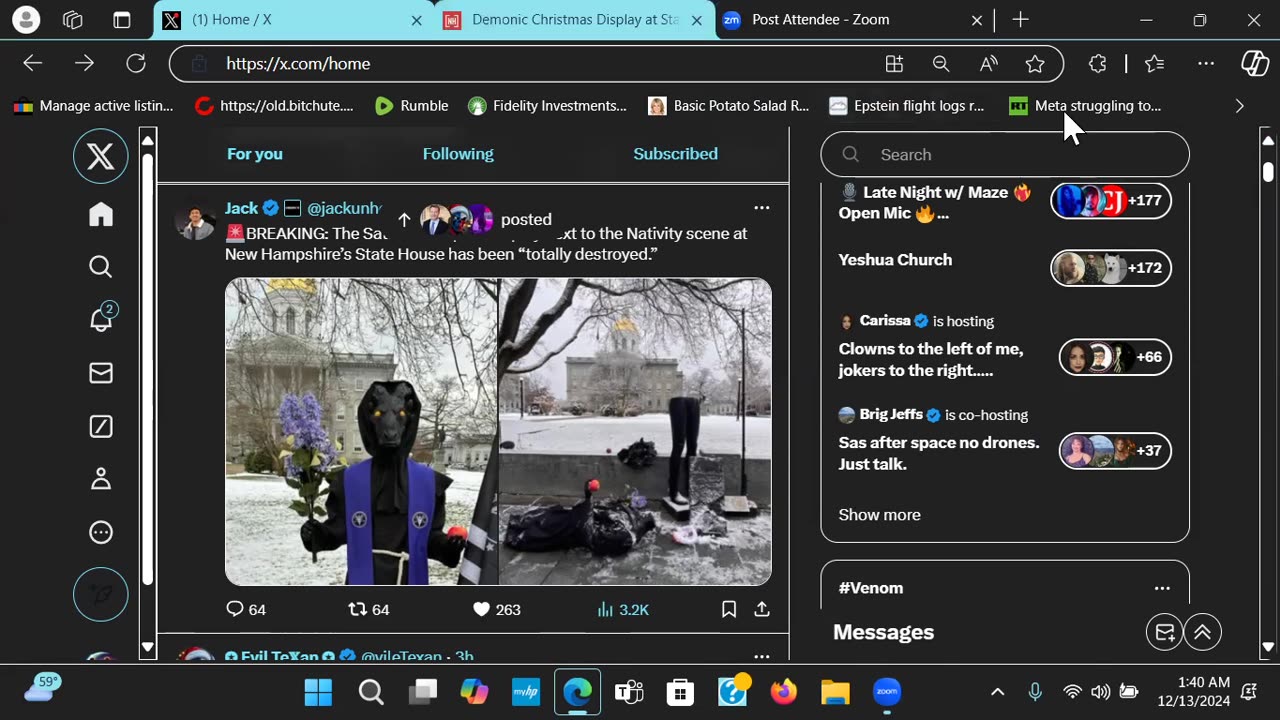Open Messages envelope in X sidebar

[x=101, y=373]
